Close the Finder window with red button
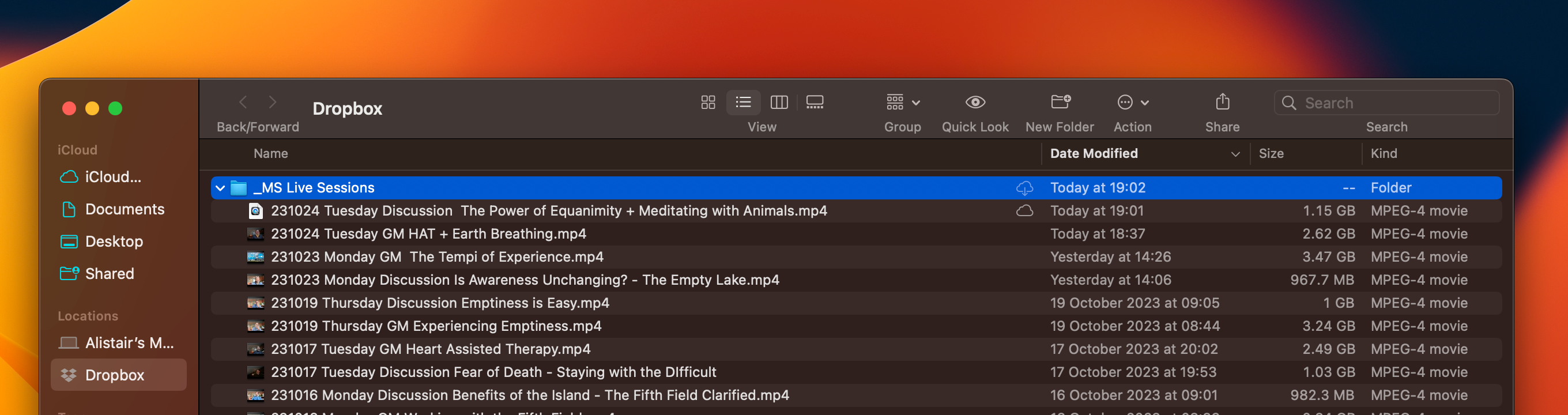The image size is (1568, 415). point(69,109)
